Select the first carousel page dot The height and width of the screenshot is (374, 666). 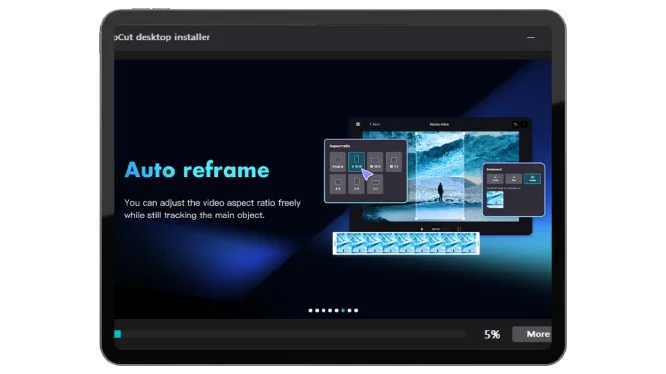310,310
